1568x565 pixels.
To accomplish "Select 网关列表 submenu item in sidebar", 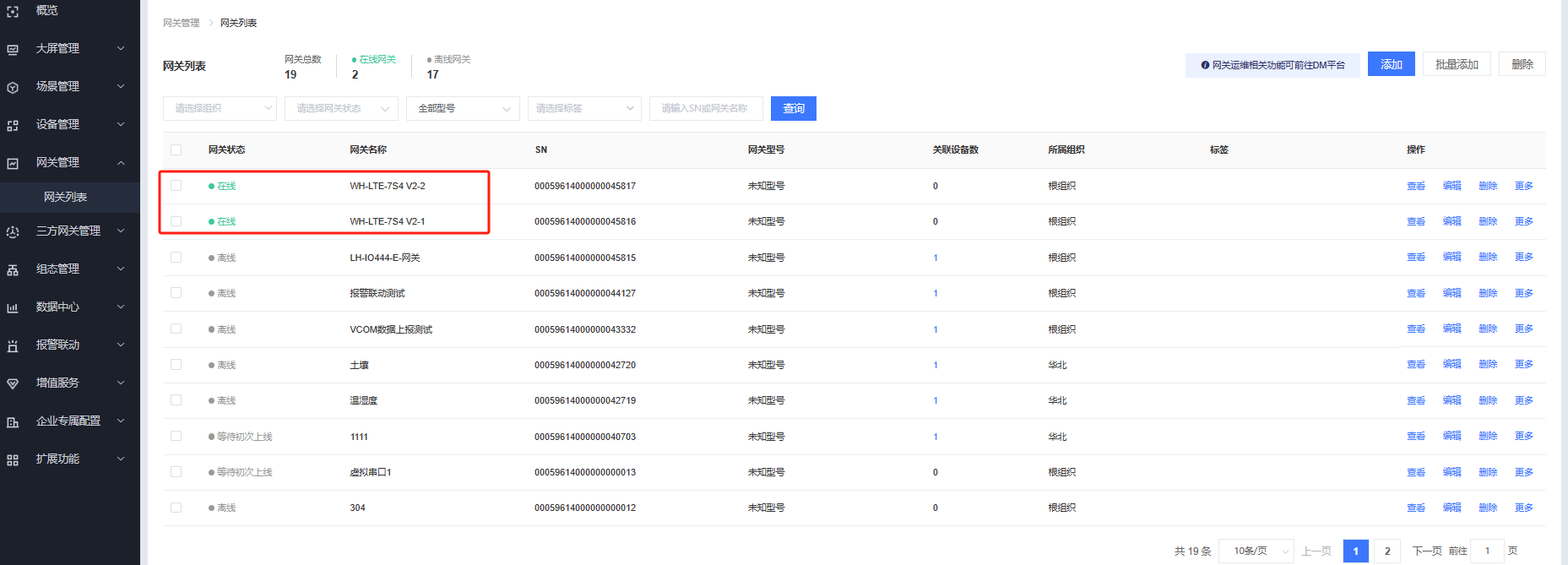I will point(66,197).
